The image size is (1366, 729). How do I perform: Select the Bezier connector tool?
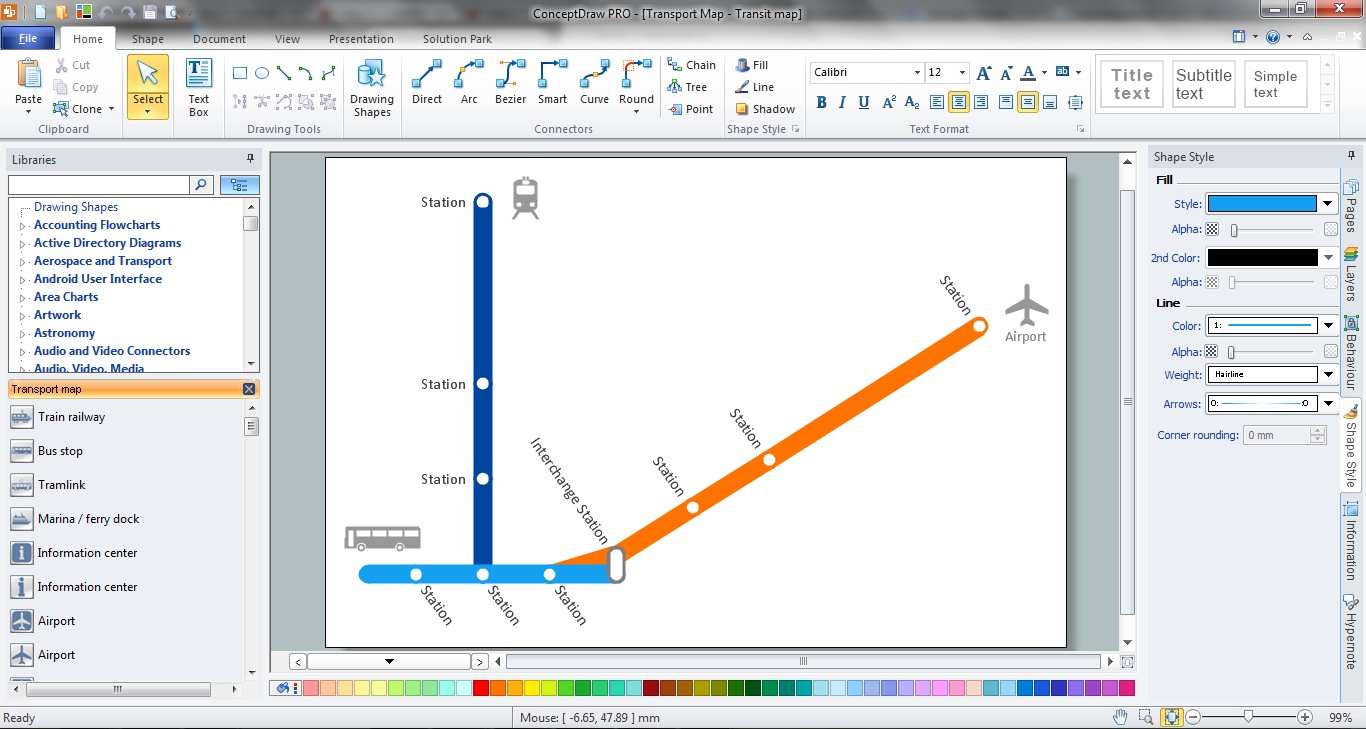pyautogui.click(x=510, y=84)
